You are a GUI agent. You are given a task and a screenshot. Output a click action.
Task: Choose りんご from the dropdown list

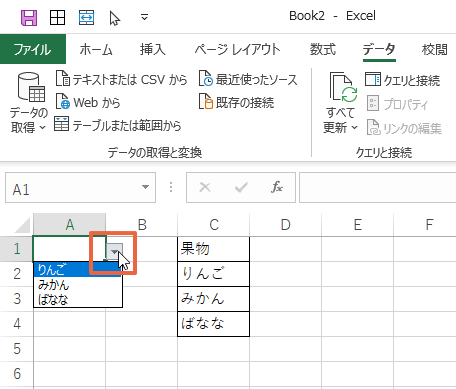pos(78,269)
